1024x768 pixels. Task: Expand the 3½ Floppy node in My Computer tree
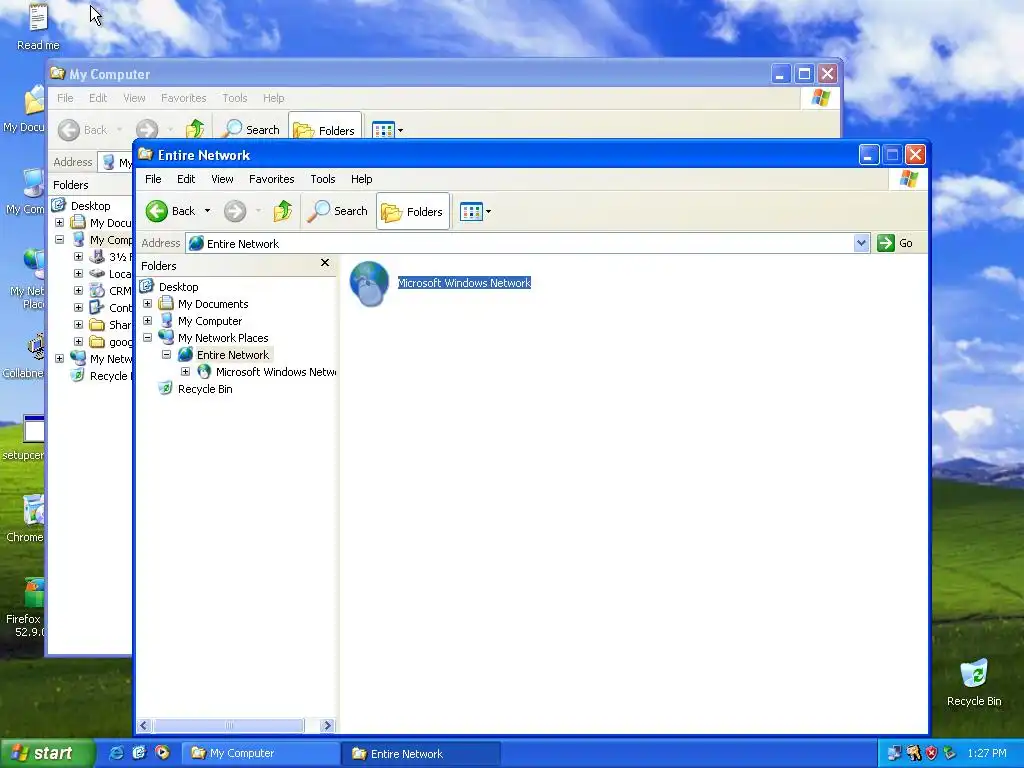click(78, 257)
